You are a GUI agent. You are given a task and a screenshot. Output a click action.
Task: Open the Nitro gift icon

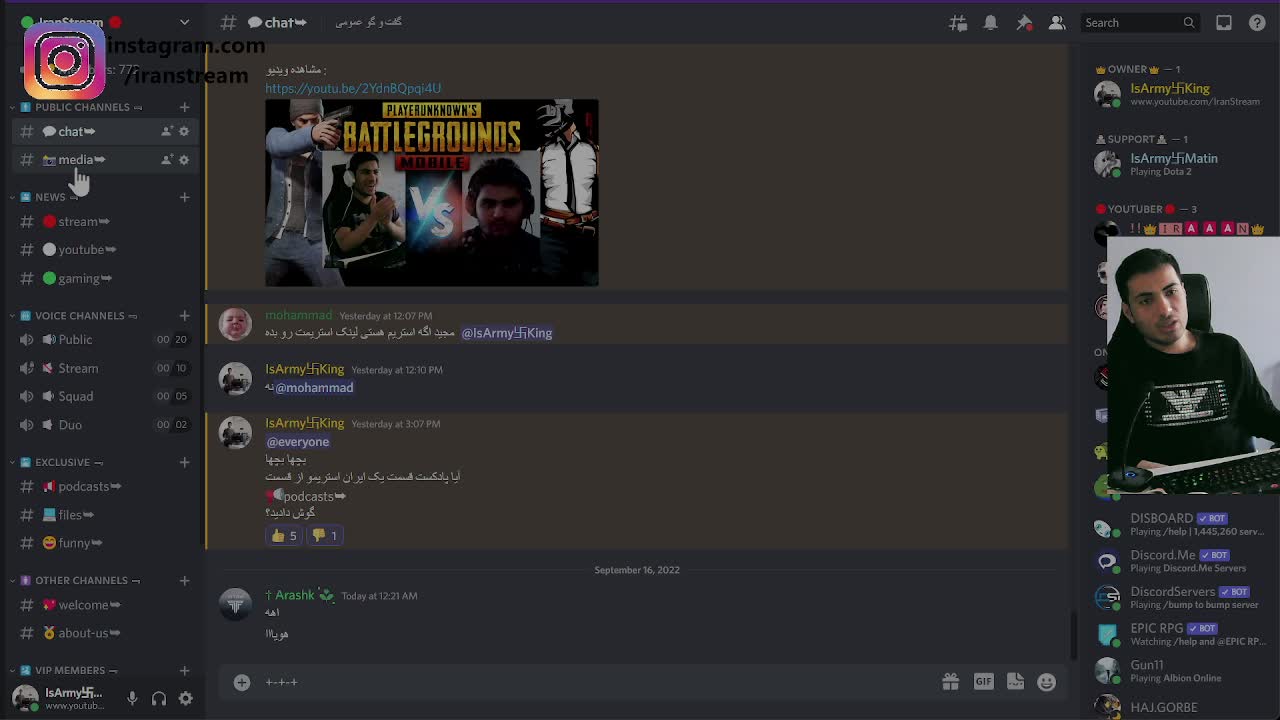(x=950, y=682)
